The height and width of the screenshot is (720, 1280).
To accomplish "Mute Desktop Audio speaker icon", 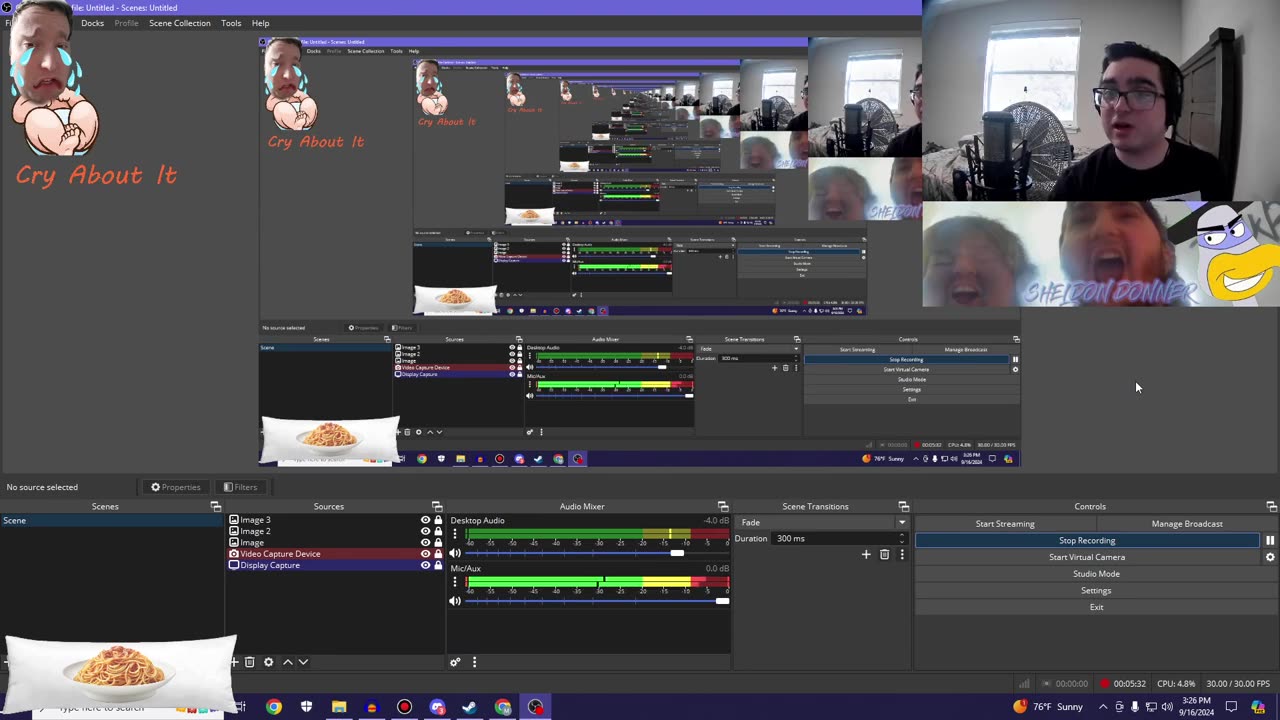I will point(455,553).
